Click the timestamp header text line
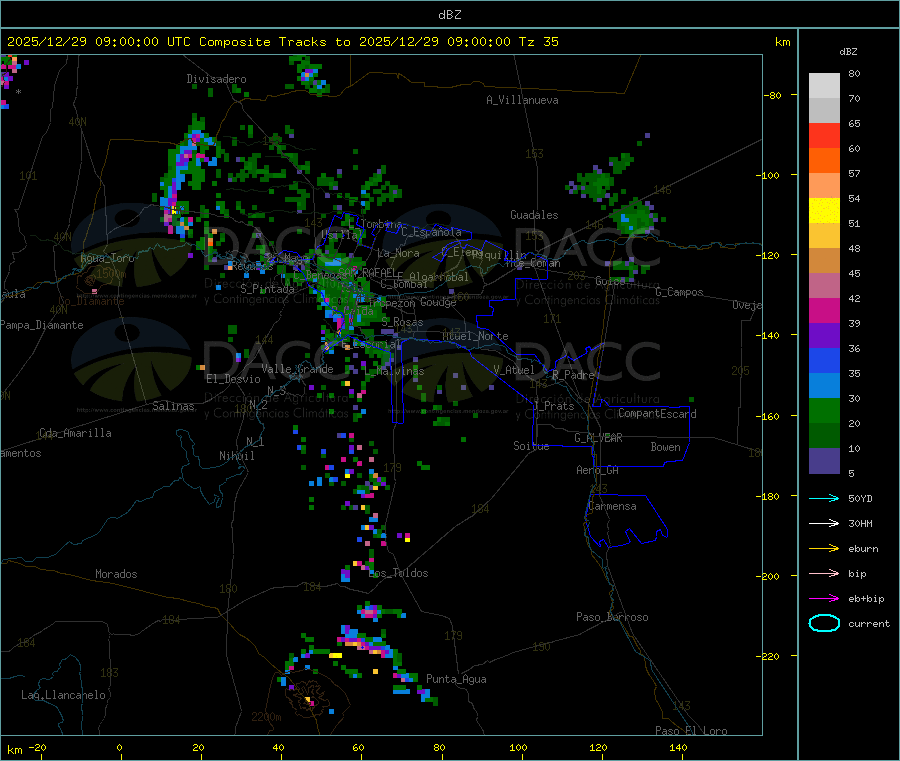The height and width of the screenshot is (761, 900). 283,42
